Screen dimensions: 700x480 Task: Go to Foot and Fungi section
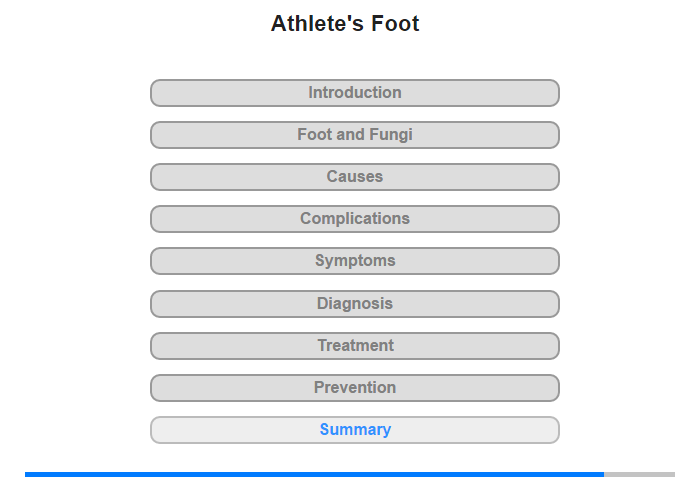pos(355,135)
